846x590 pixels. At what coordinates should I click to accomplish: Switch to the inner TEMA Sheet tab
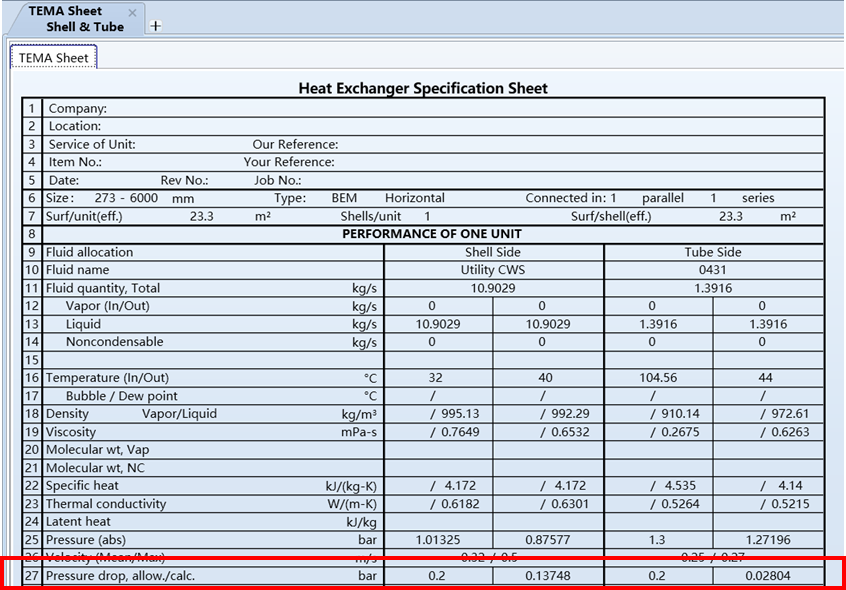pos(53,58)
